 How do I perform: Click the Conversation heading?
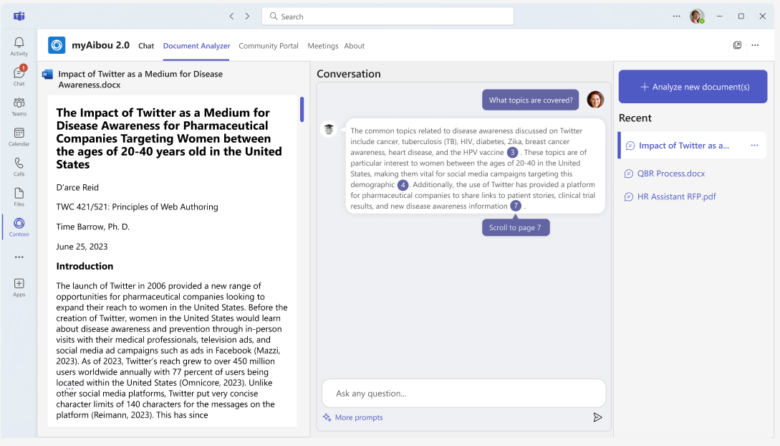(349, 74)
